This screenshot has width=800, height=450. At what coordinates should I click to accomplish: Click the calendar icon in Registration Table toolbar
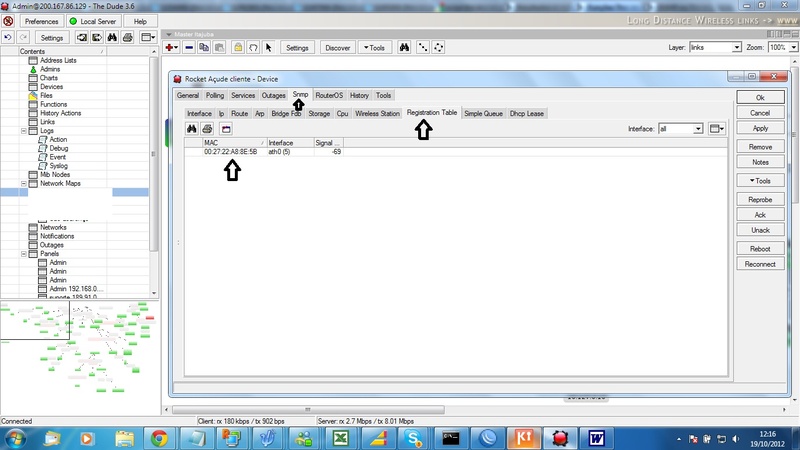226,129
